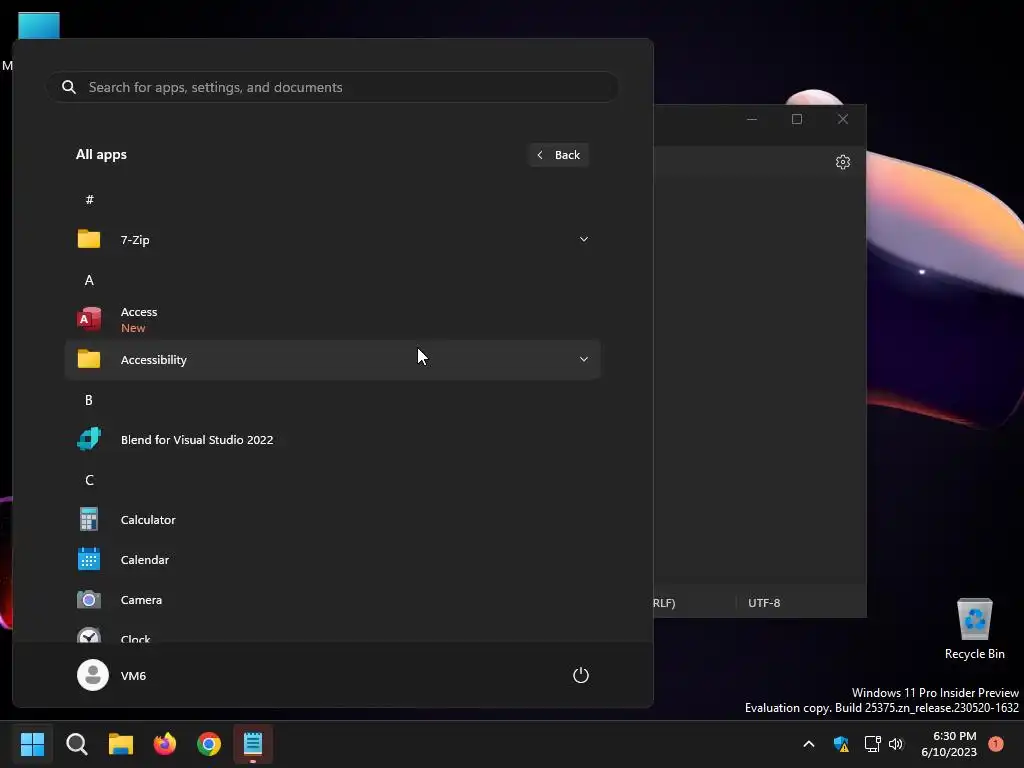Image resolution: width=1024 pixels, height=768 pixels.
Task: Open the Recycle Bin desktop icon
Action: 974,629
